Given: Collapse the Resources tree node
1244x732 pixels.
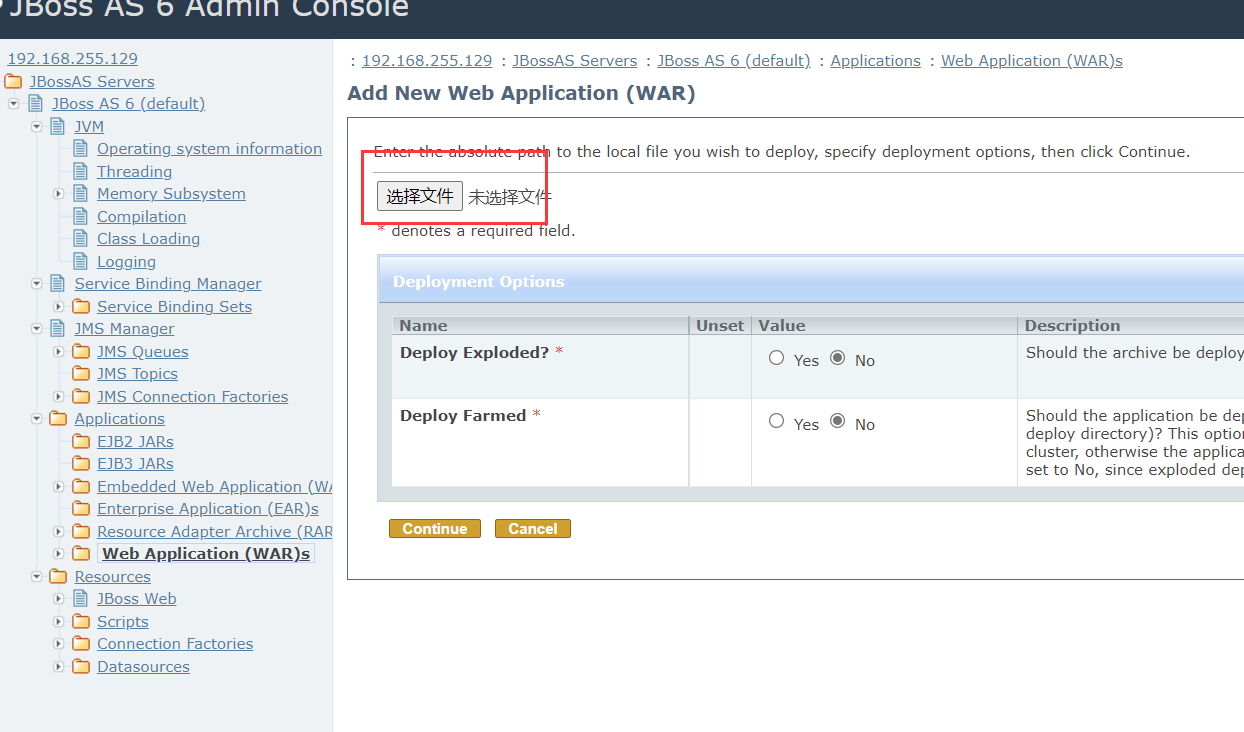Looking at the screenshot, I should tap(36, 577).
